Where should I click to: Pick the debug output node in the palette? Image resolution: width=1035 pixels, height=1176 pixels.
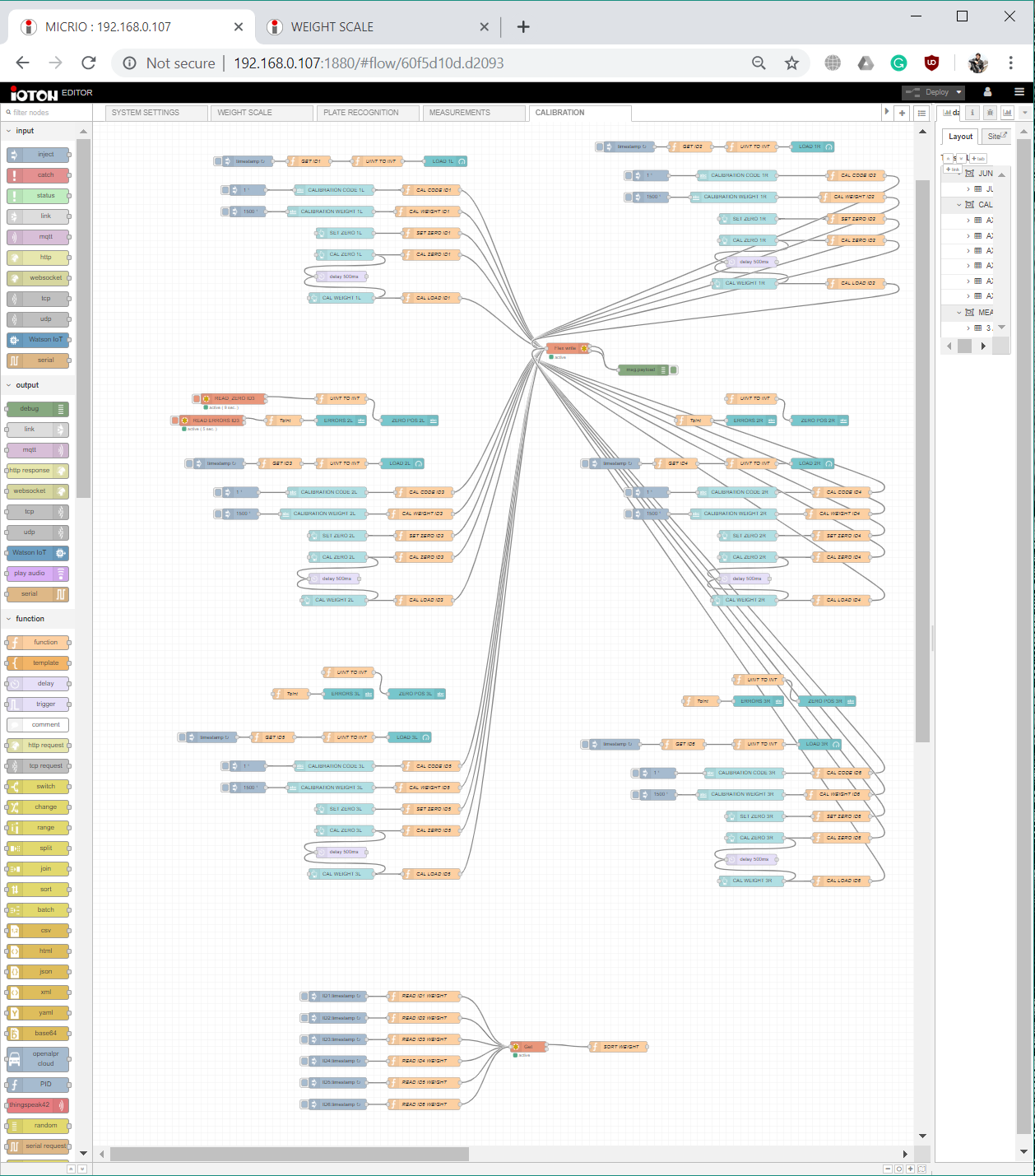click(x=37, y=409)
